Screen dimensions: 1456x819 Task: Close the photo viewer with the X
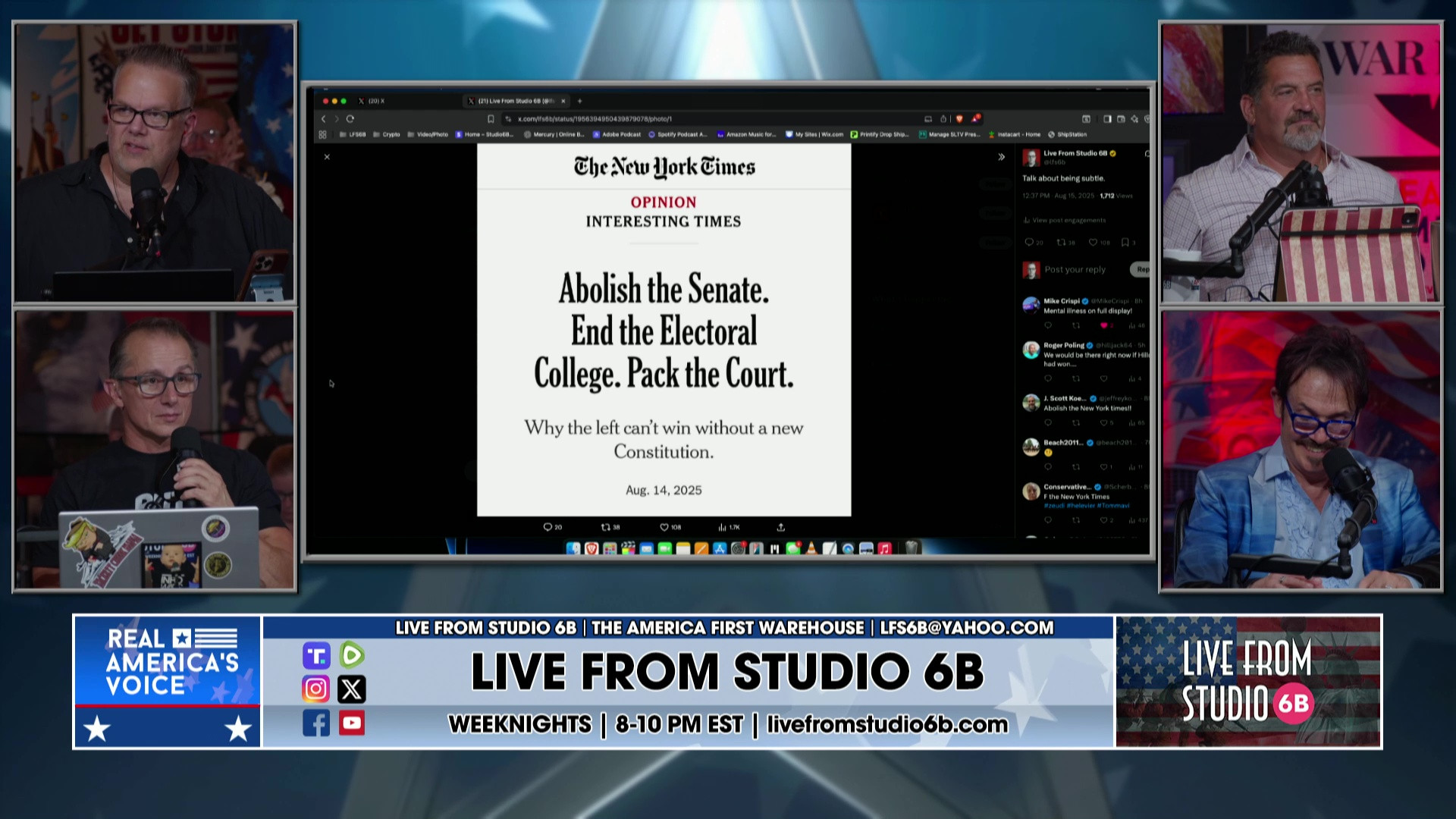coord(327,157)
